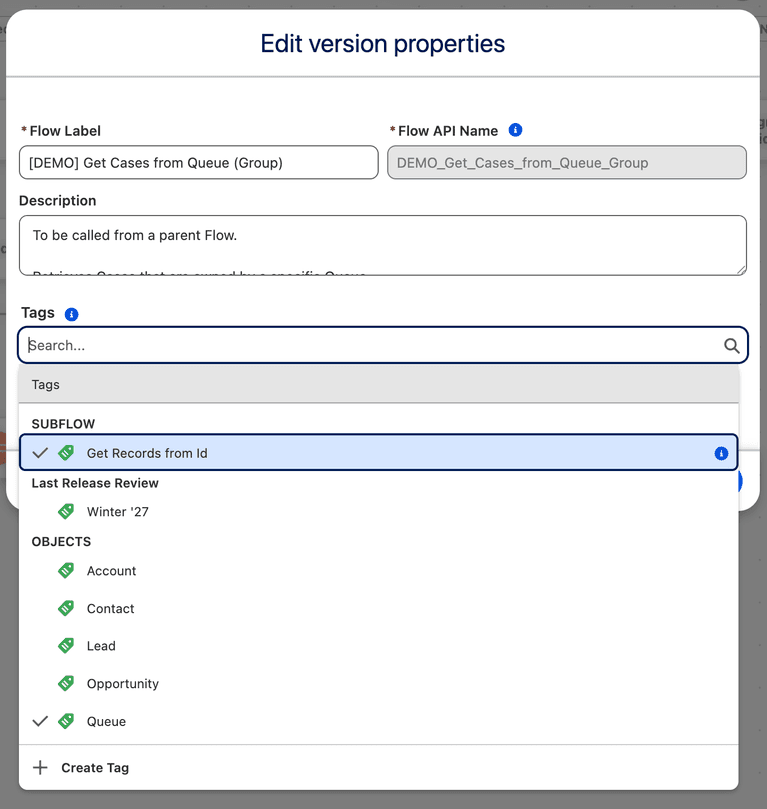The height and width of the screenshot is (809, 767).
Task: Click the OBJECTS group heading
Action: (x=61, y=541)
